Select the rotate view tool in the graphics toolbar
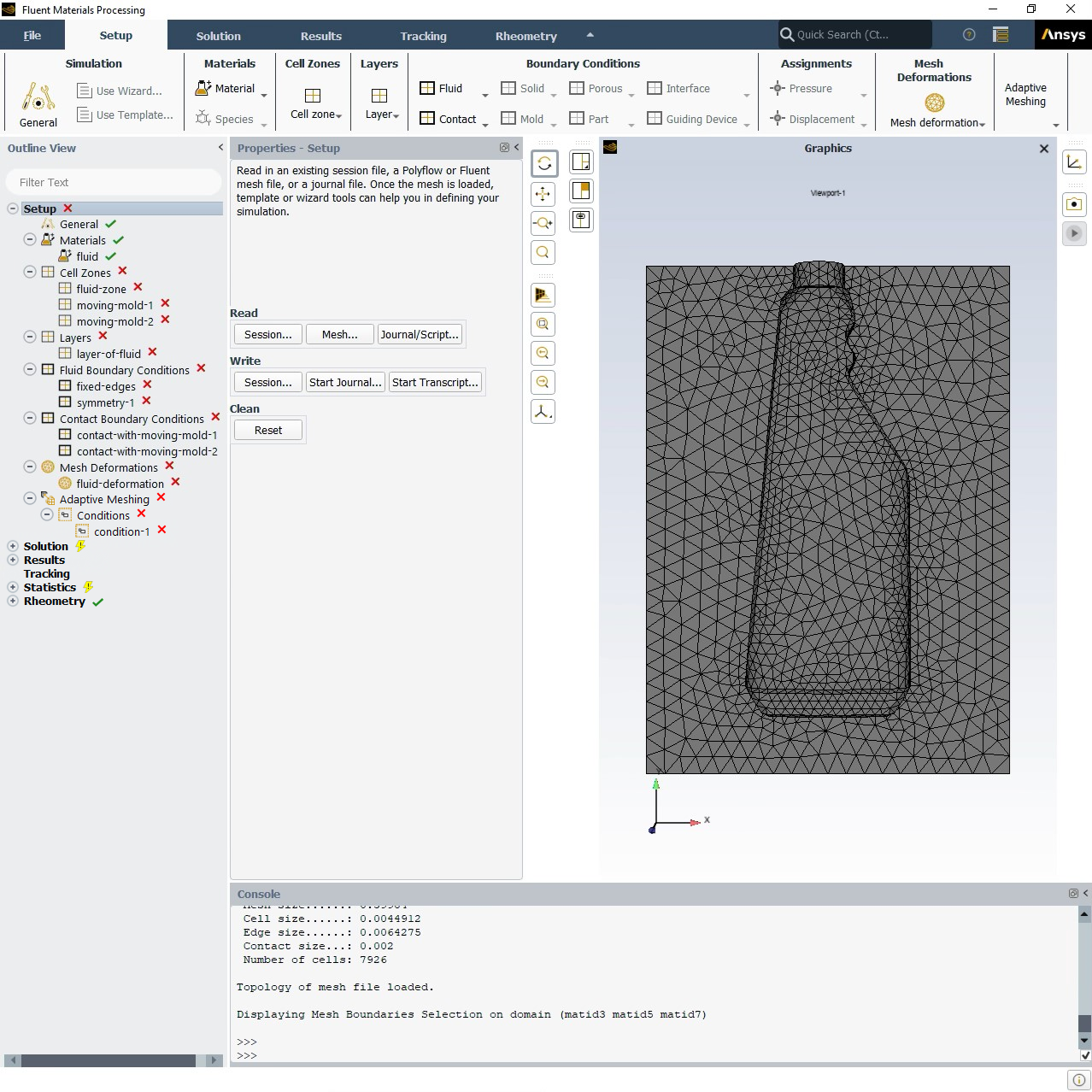1092x1092 pixels. [543, 163]
